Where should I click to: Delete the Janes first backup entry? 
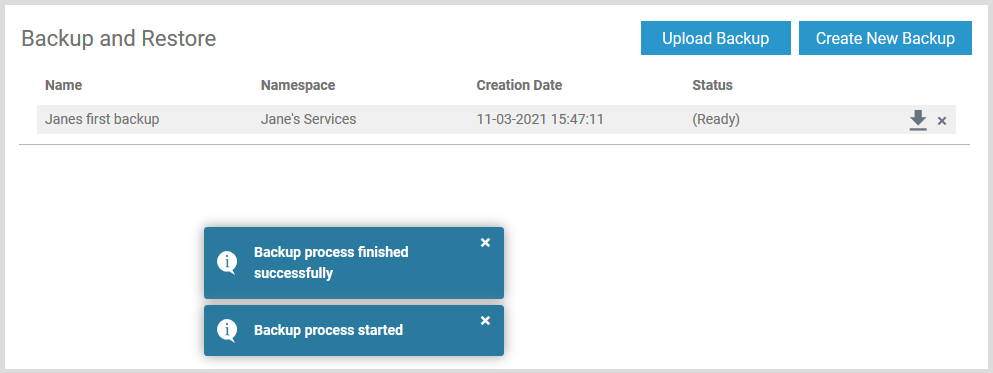pyautogui.click(x=942, y=121)
